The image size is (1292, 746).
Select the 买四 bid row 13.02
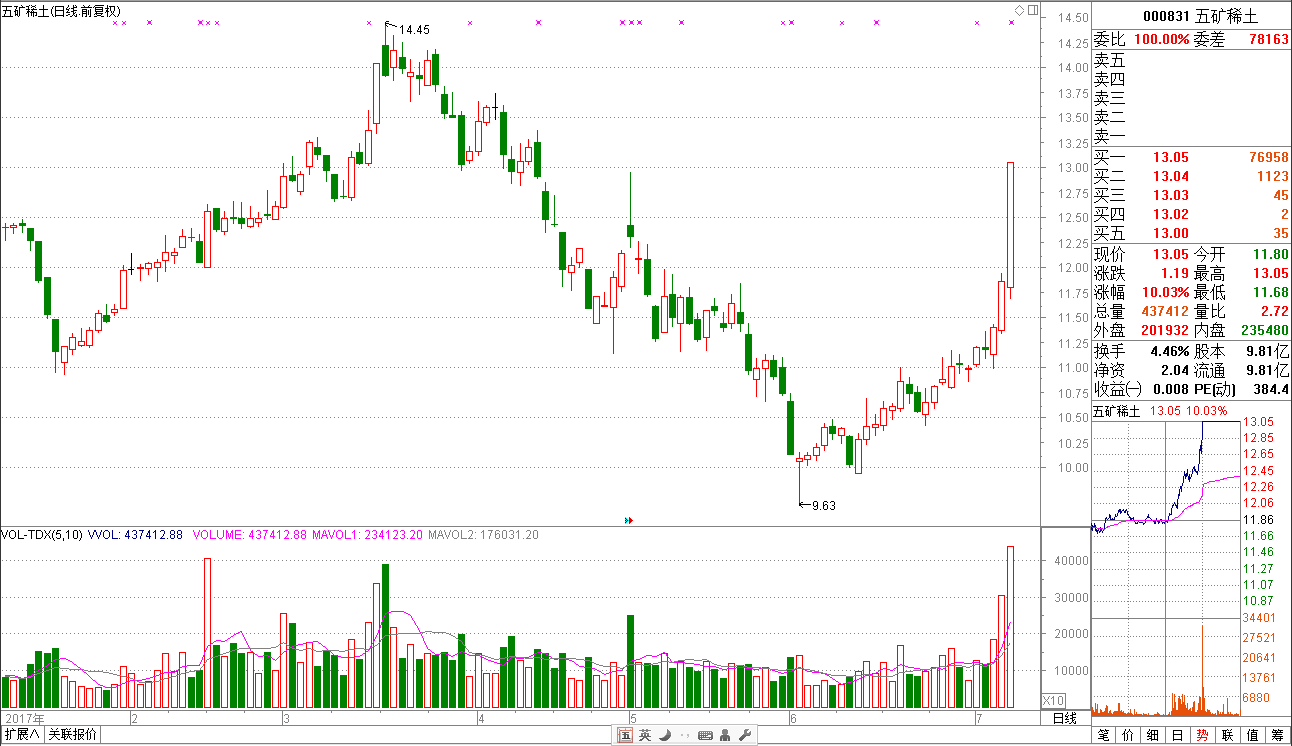(1191, 215)
